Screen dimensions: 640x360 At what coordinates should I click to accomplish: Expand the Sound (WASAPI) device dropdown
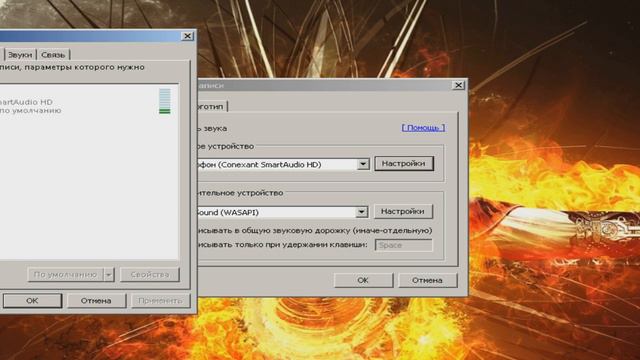point(362,212)
